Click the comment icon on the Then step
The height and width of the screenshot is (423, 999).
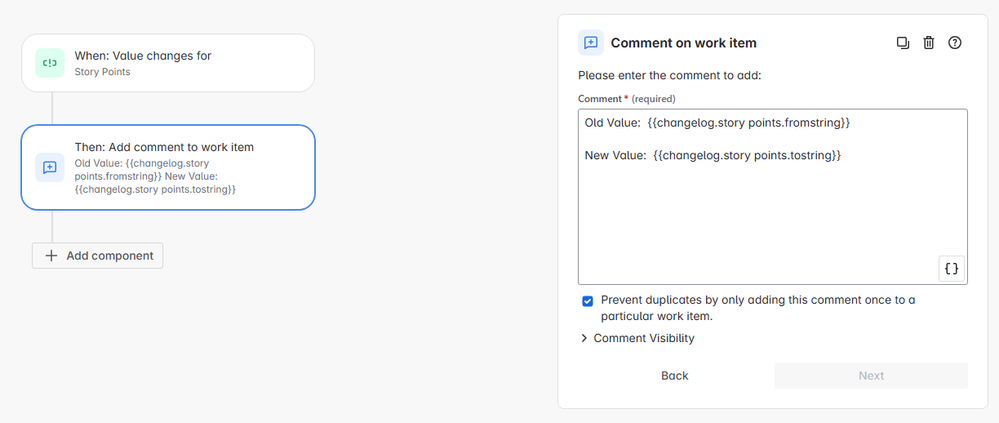point(49,167)
